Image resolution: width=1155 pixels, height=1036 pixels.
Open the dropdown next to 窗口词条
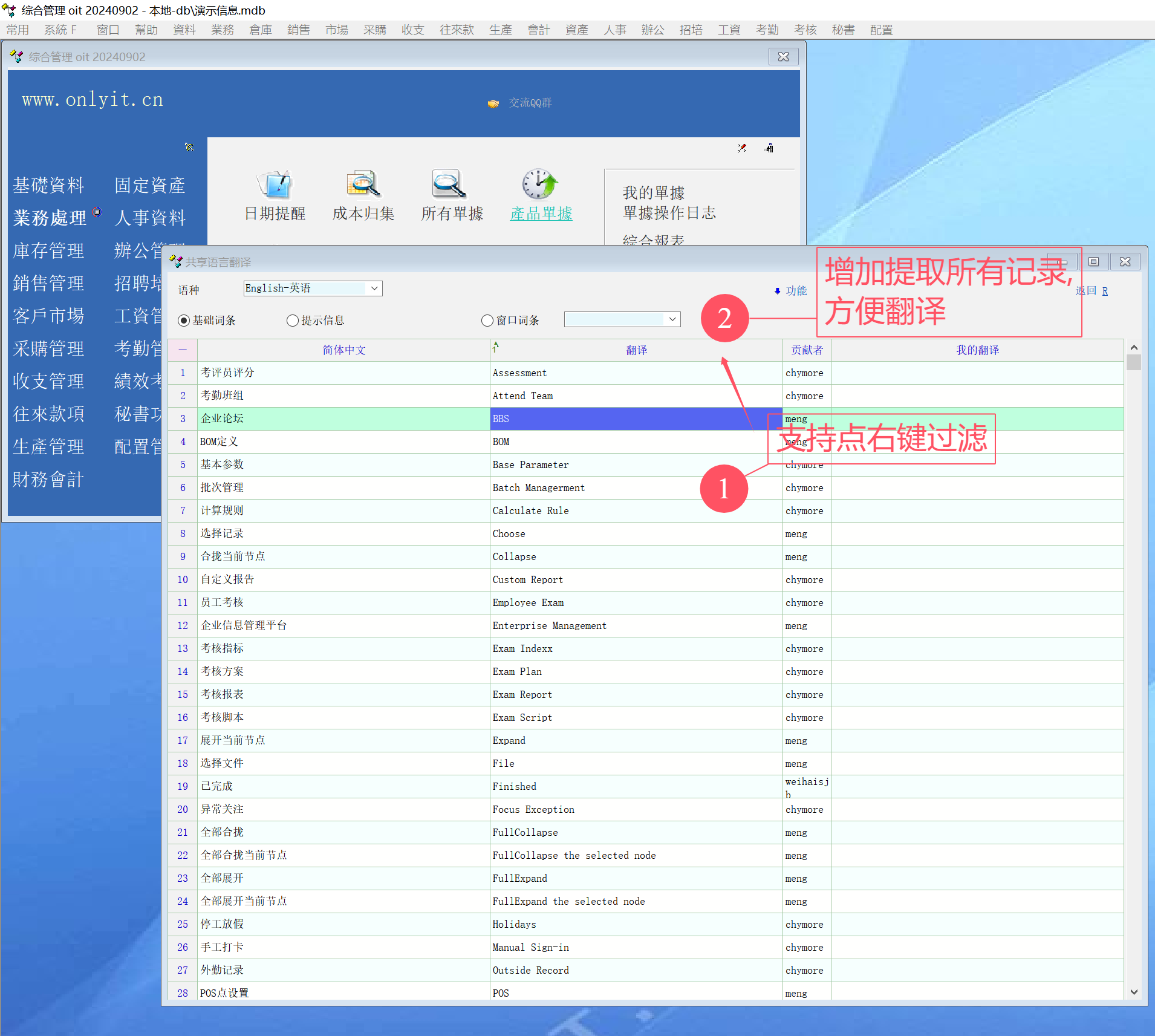pos(672,319)
